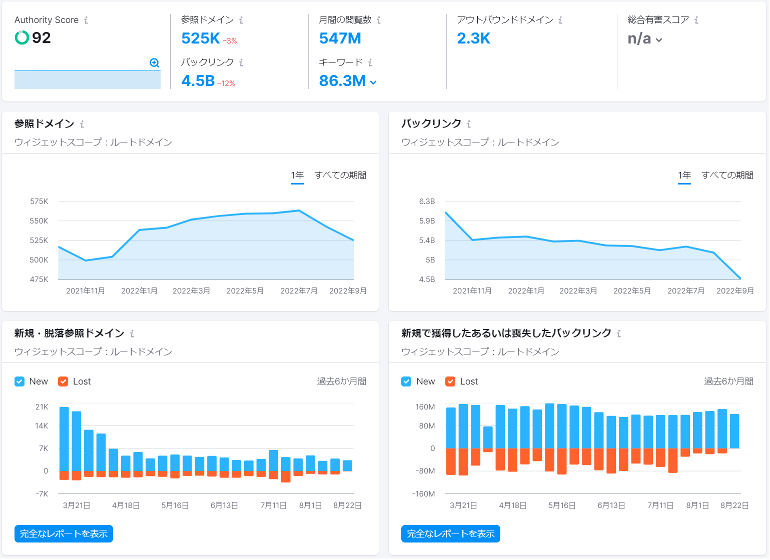
Task: Expand the キーワード 86.3M dropdown
Action: [x=373, y=82]
